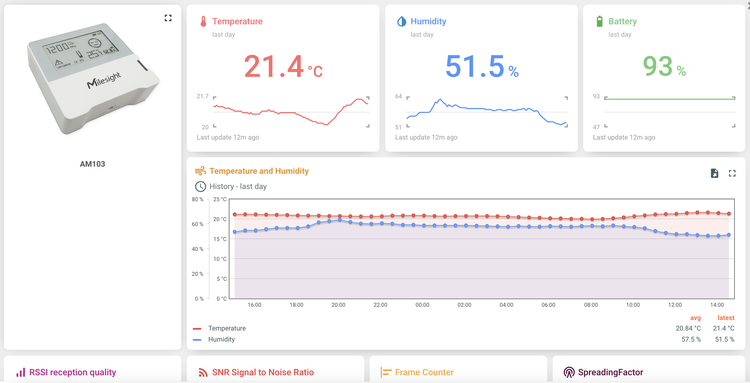Click Last update 12m ago under Temperature
Image resolution: width=750 pixels, height=383 pixels.
tap(228, 138)
